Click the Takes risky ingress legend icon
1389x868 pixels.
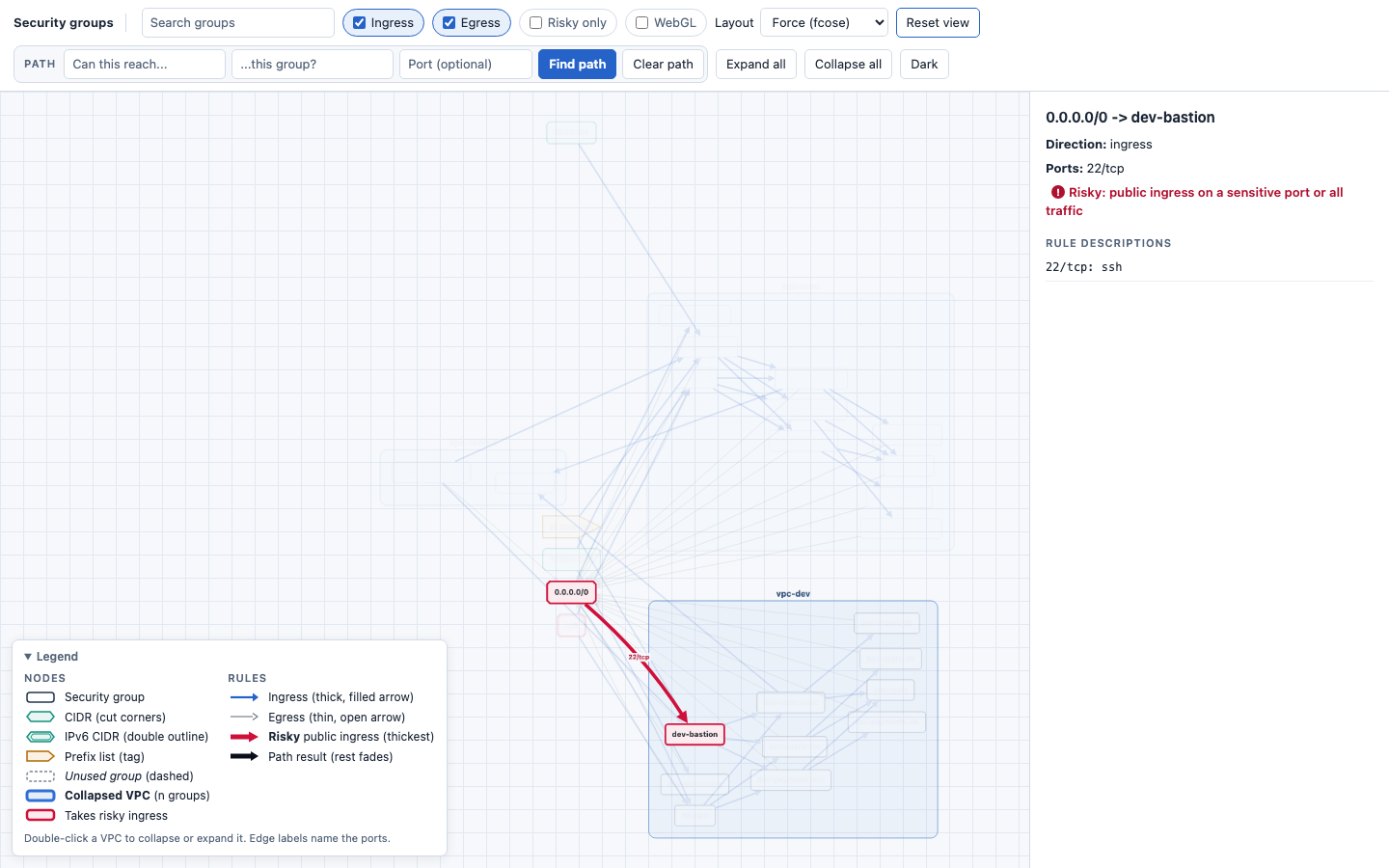[41, 816]
